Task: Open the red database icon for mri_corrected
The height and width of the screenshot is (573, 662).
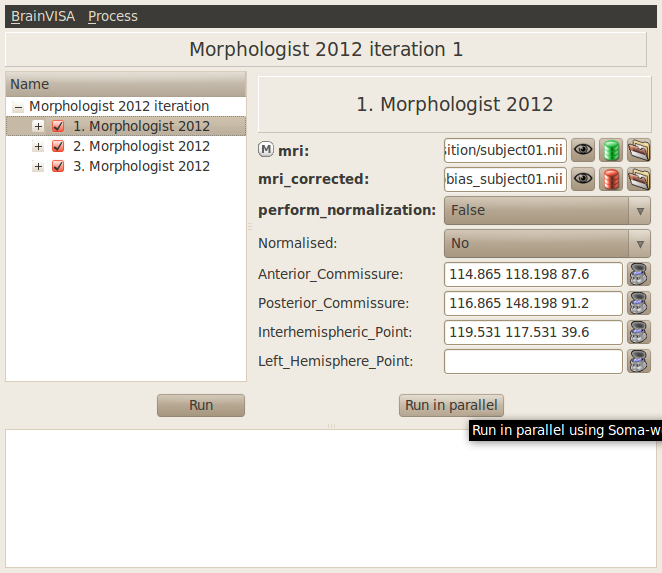Action: click(x=611, y=180)
